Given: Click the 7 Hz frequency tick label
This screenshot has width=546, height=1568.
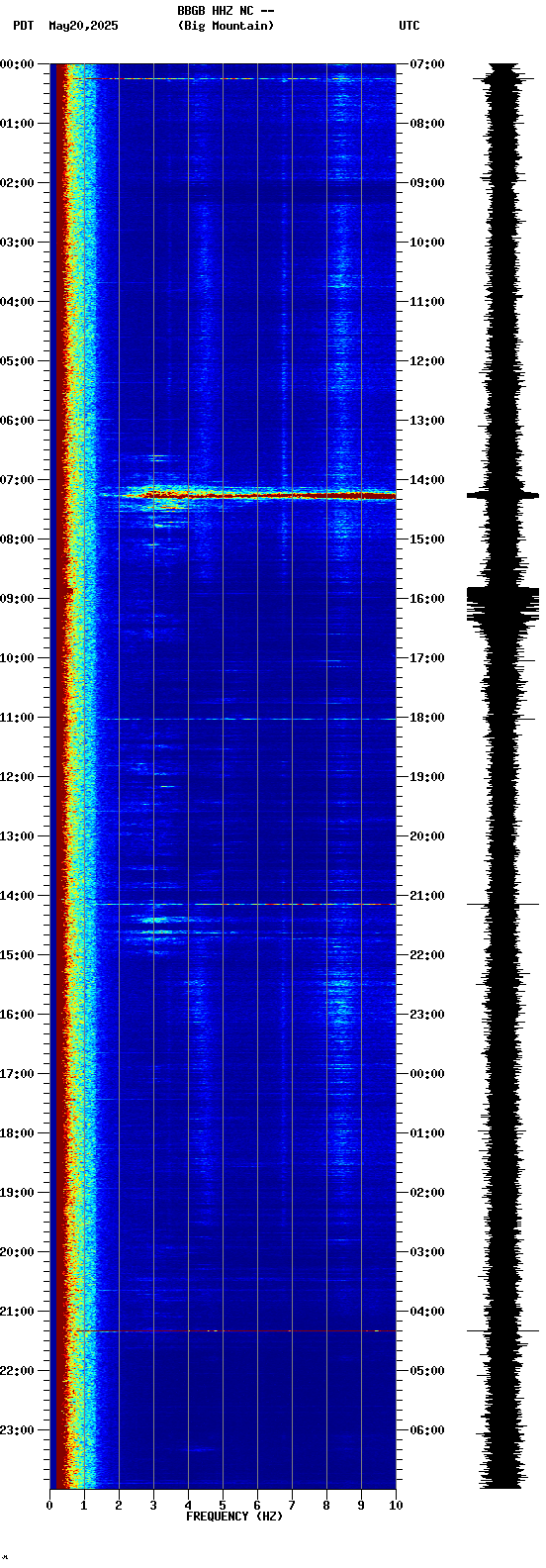Looking at the screenshot, I should pos(292,1506).
